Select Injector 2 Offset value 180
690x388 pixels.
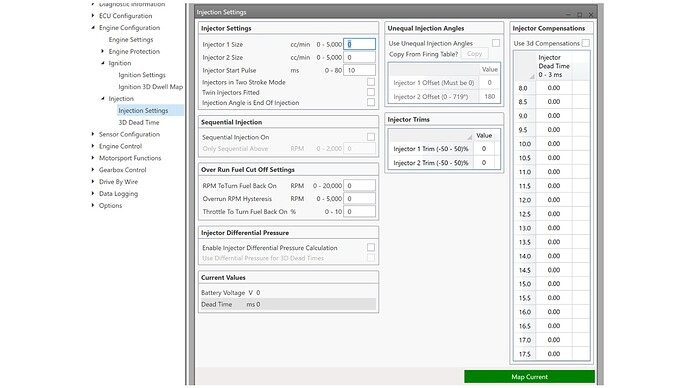(x=489, y=96)
